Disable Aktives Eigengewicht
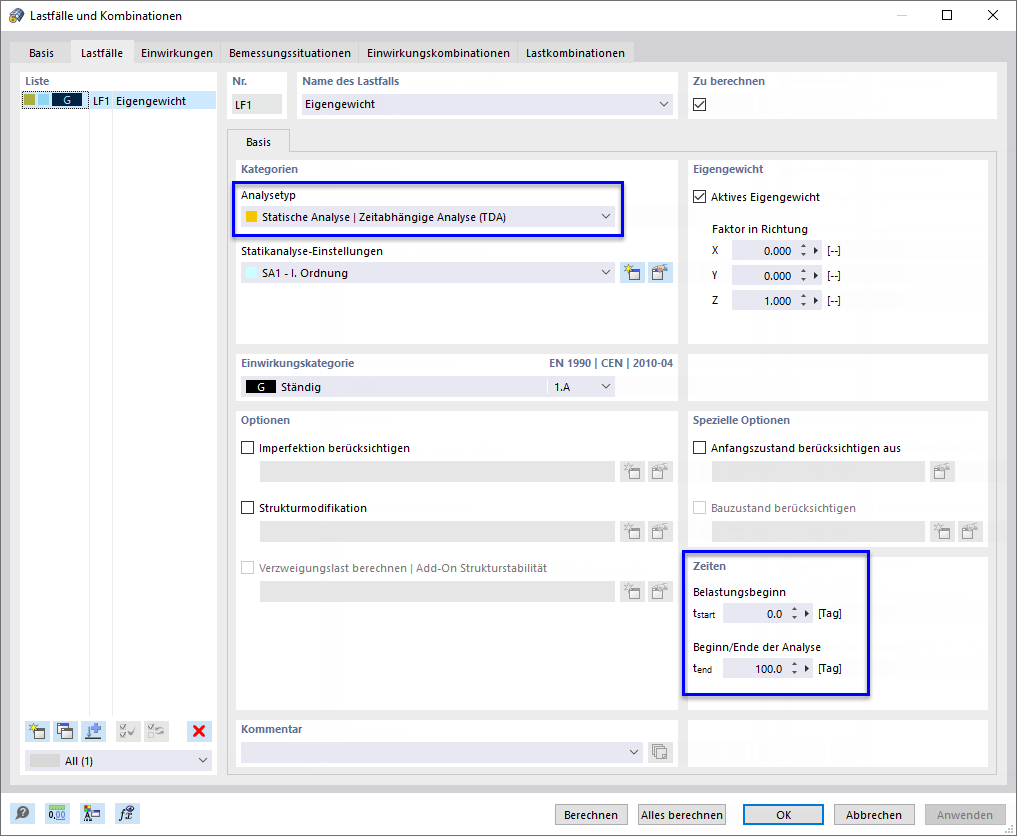This screenshot has height=836, width=1017. pyautogui.click(x=698, y=197)
